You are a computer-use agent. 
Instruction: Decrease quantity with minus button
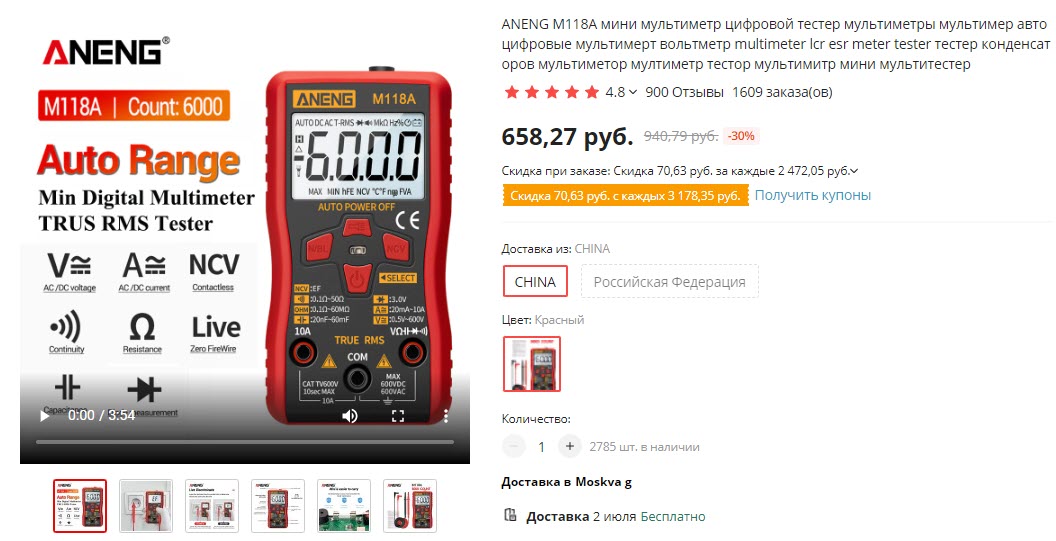tap(514, 446)
